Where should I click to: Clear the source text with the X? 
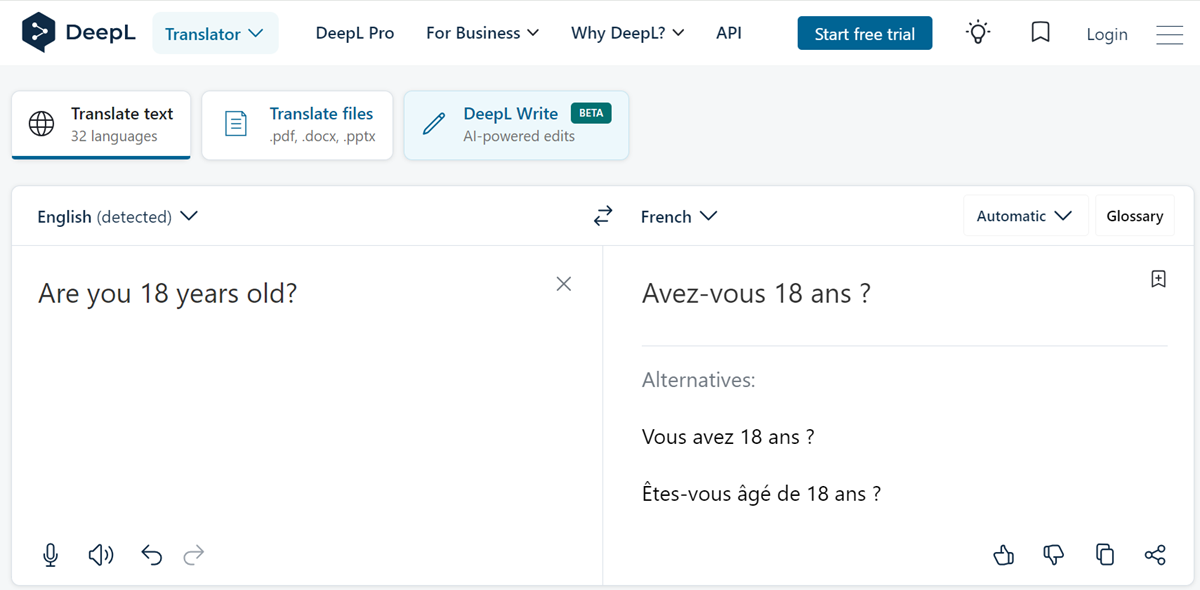click(564, 284)
